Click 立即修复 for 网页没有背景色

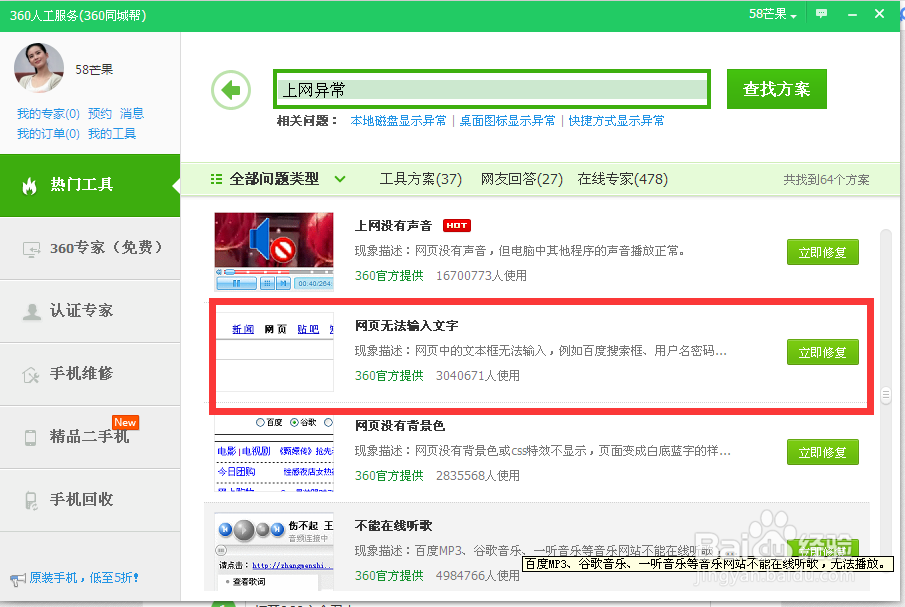tap(822, 452)
